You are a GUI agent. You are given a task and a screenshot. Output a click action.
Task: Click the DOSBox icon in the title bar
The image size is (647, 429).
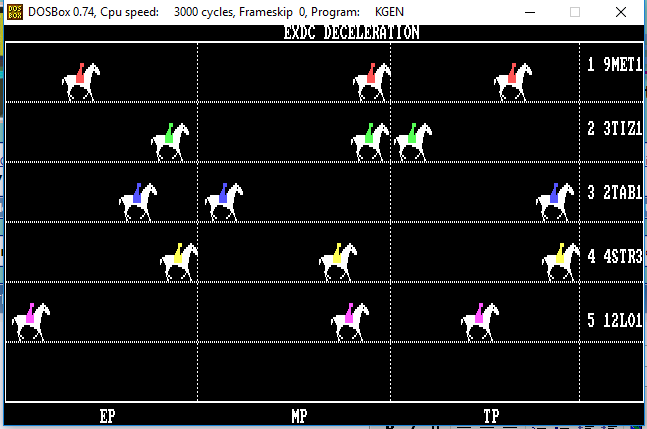tap(15, 12)
